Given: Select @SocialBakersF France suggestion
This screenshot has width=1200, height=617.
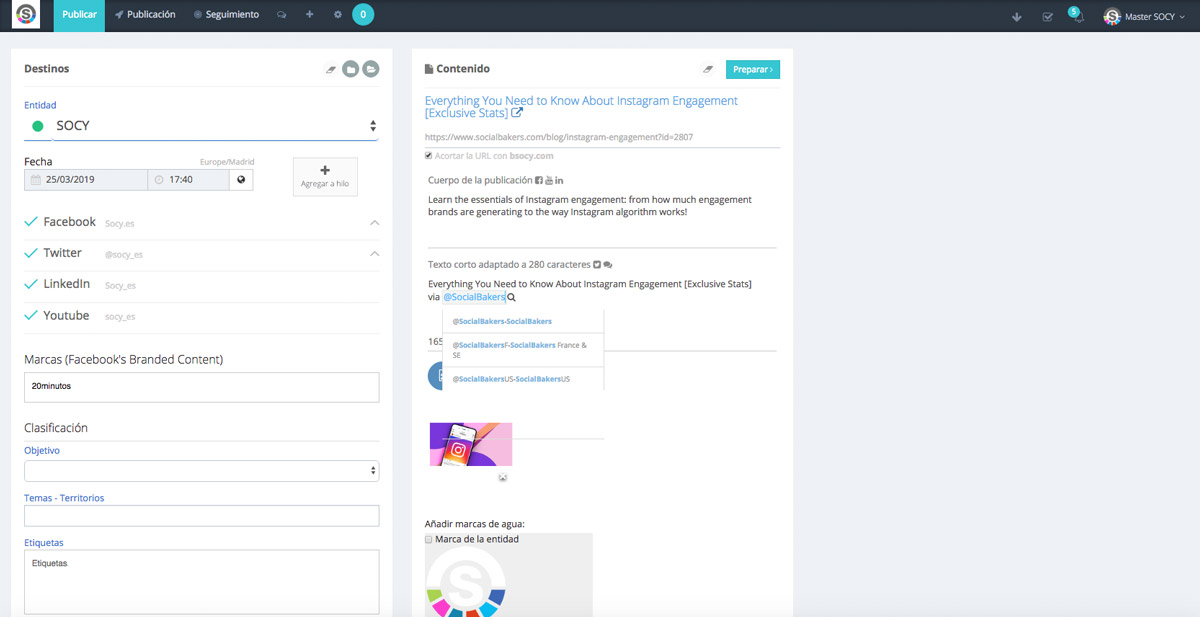Looking at the screenshot, I should [523, 350].
